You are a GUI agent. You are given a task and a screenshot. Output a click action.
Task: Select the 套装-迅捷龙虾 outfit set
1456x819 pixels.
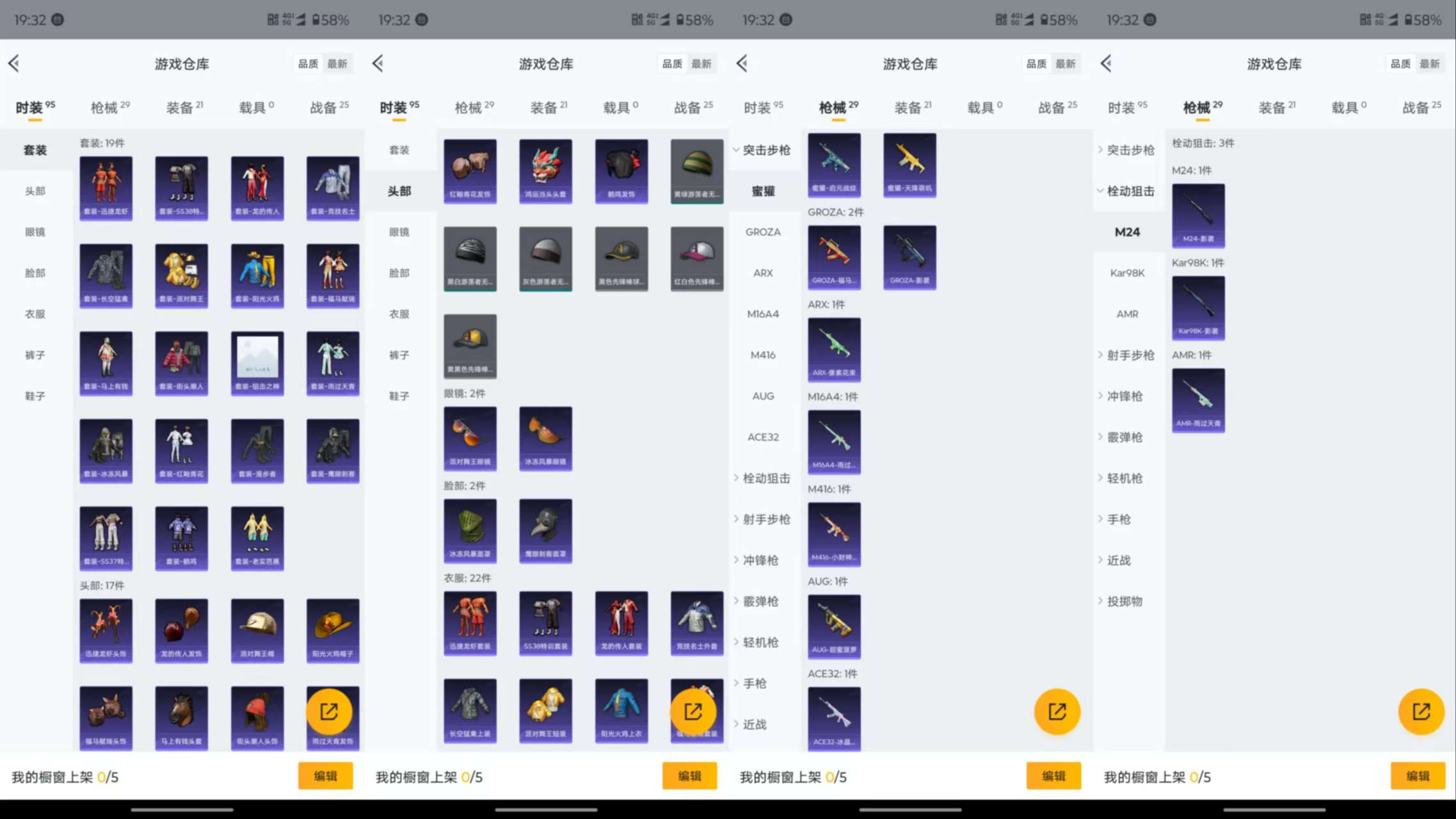(106, 187)
